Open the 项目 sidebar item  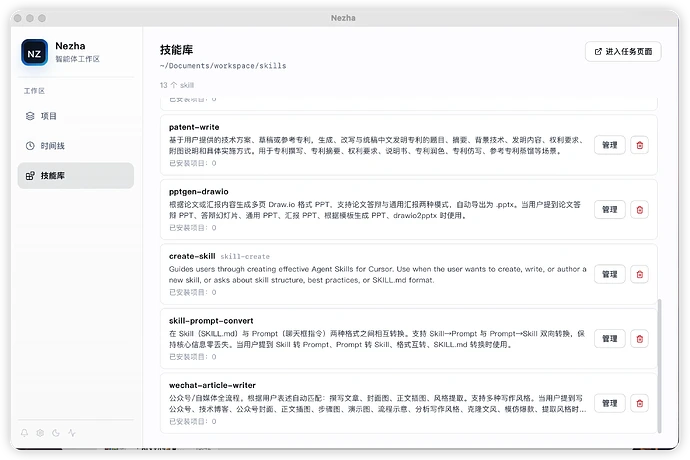76,116
